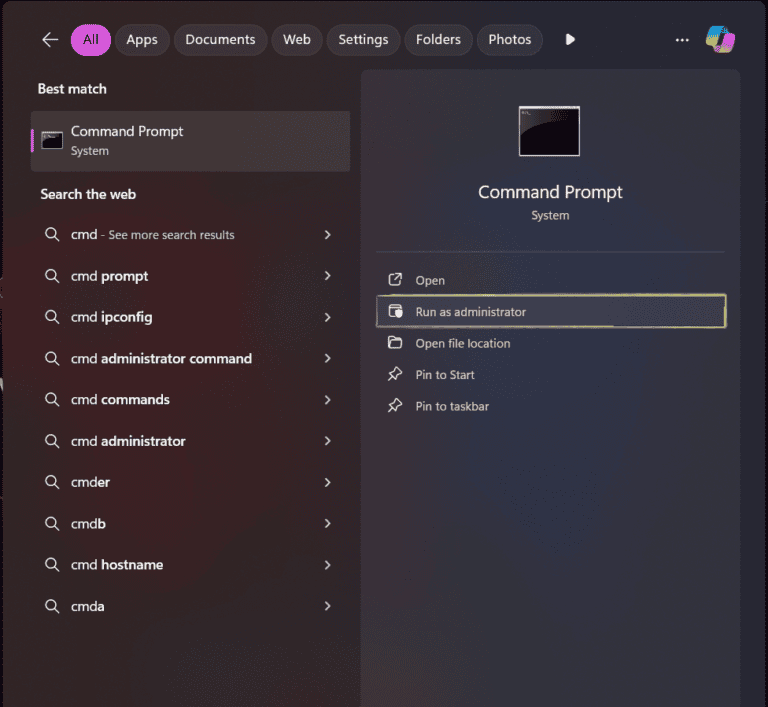Select the 'cmd hostname' suggestion text
Screen dimensions: 768x707
click(117, 565)
